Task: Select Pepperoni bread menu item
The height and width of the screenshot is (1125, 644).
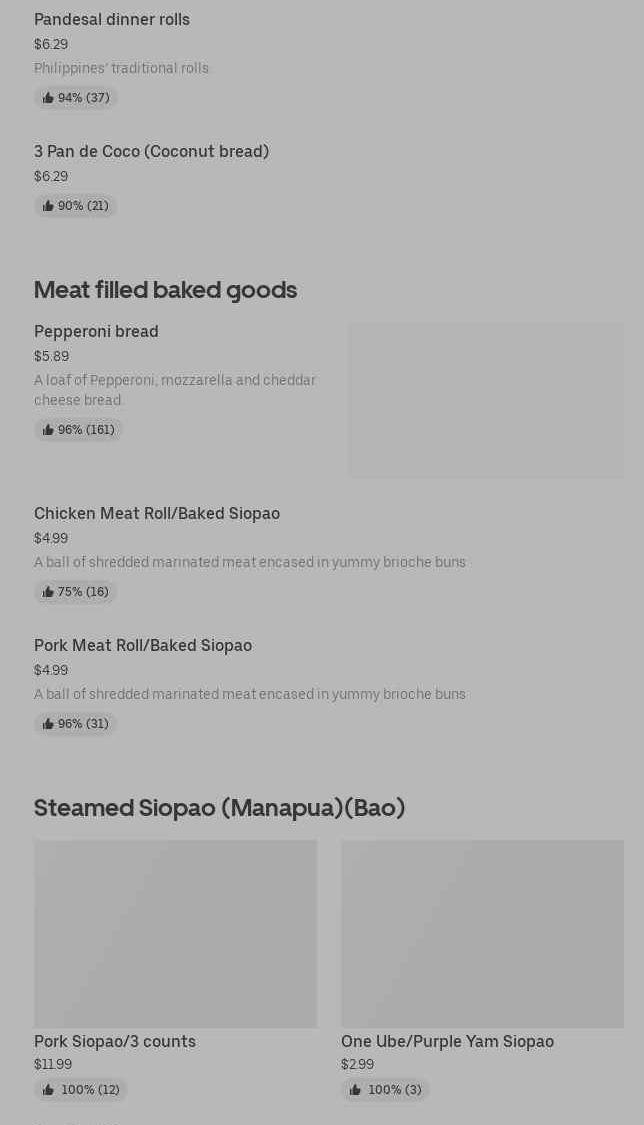Action: coord(96,331)
